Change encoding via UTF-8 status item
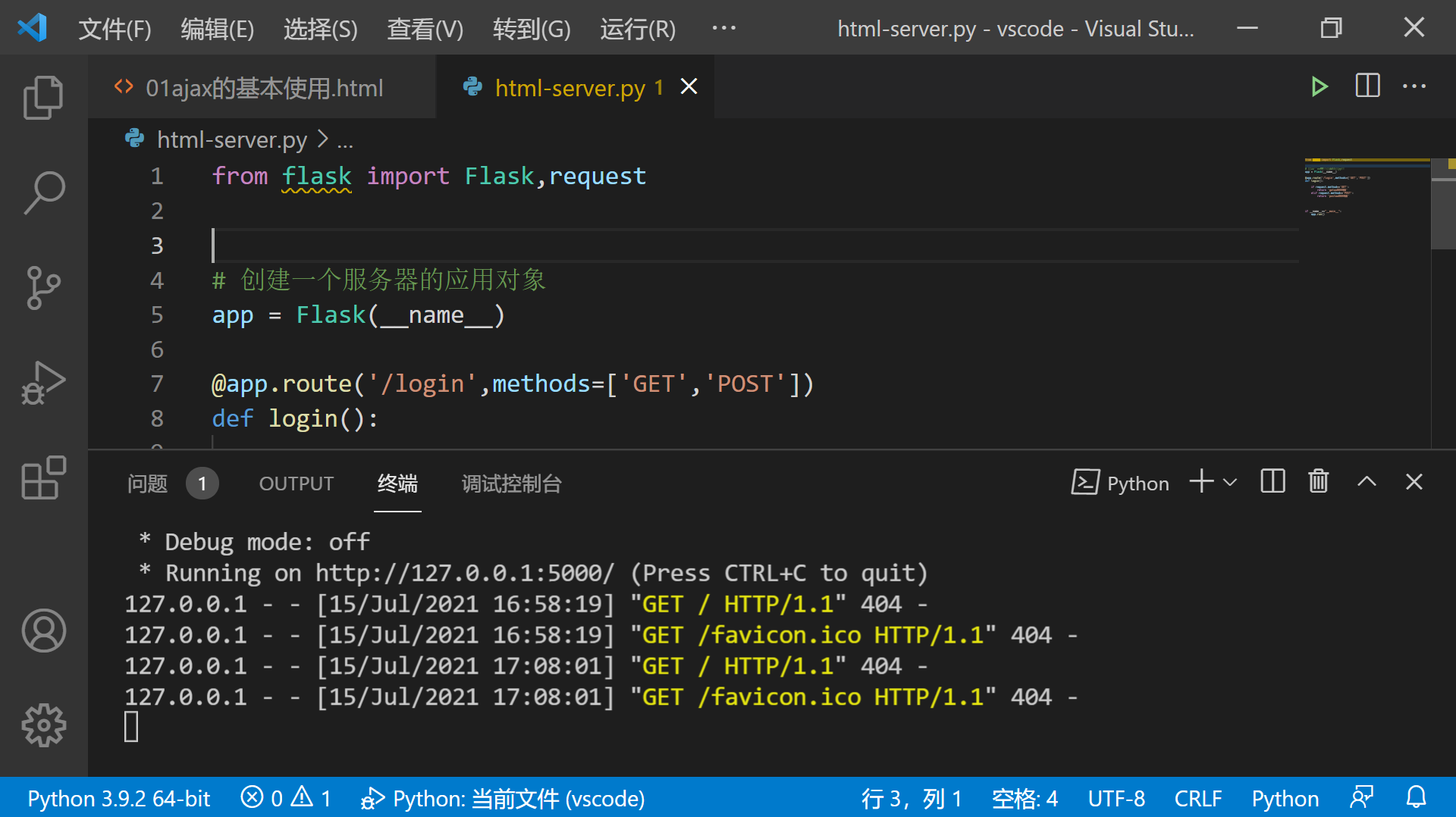 (1116, 798)
